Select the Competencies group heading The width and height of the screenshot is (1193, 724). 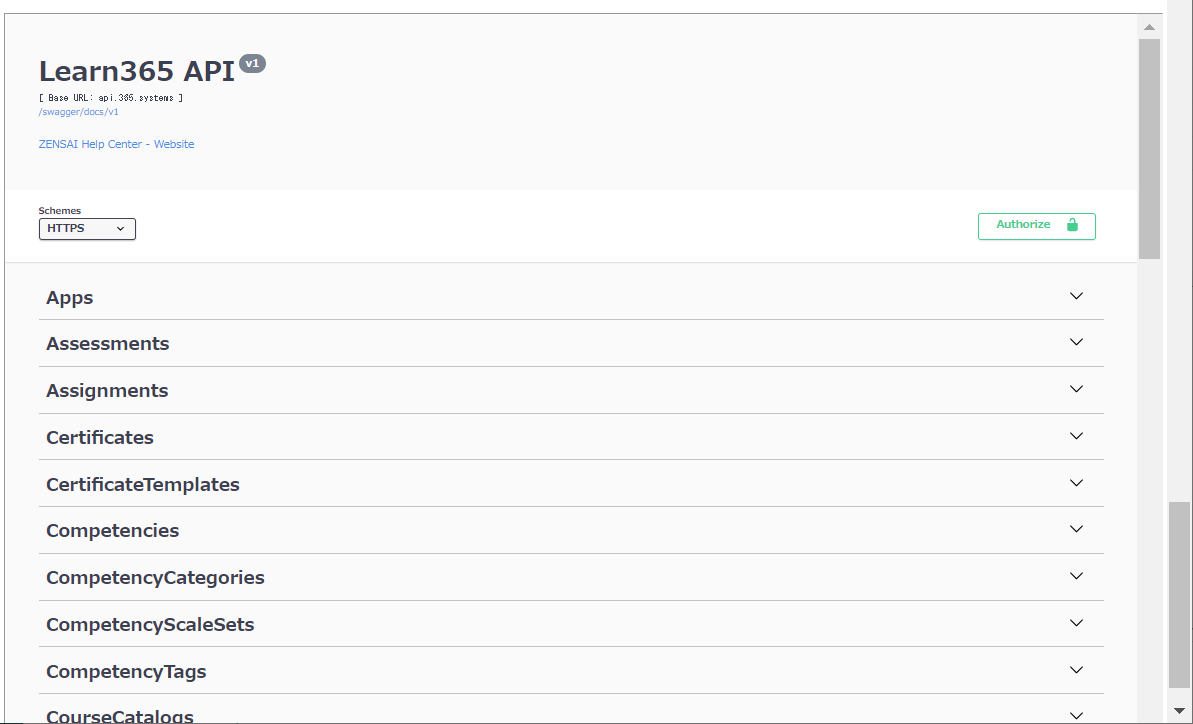click(x=113, y=531)
